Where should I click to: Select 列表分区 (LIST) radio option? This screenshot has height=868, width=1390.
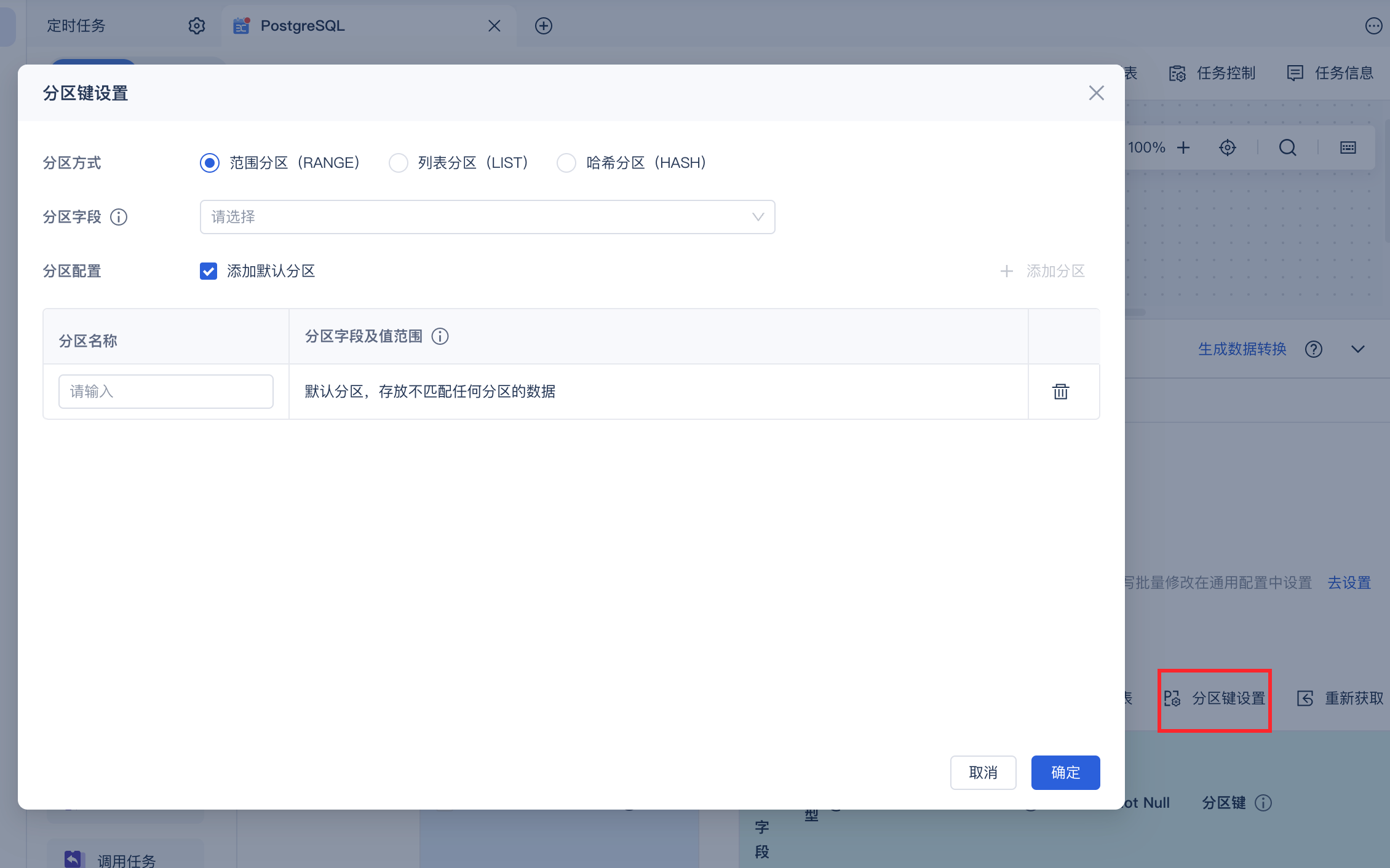tap(399, 163)
